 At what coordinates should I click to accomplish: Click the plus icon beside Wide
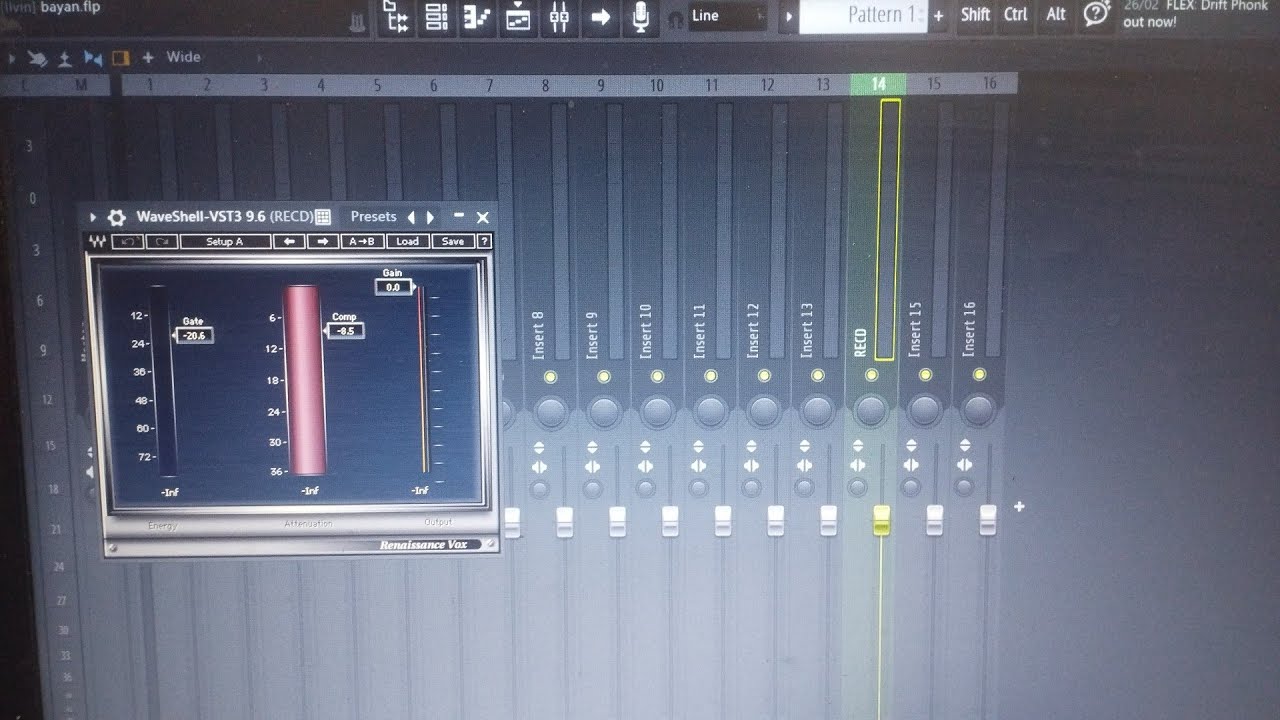point(148,57)
